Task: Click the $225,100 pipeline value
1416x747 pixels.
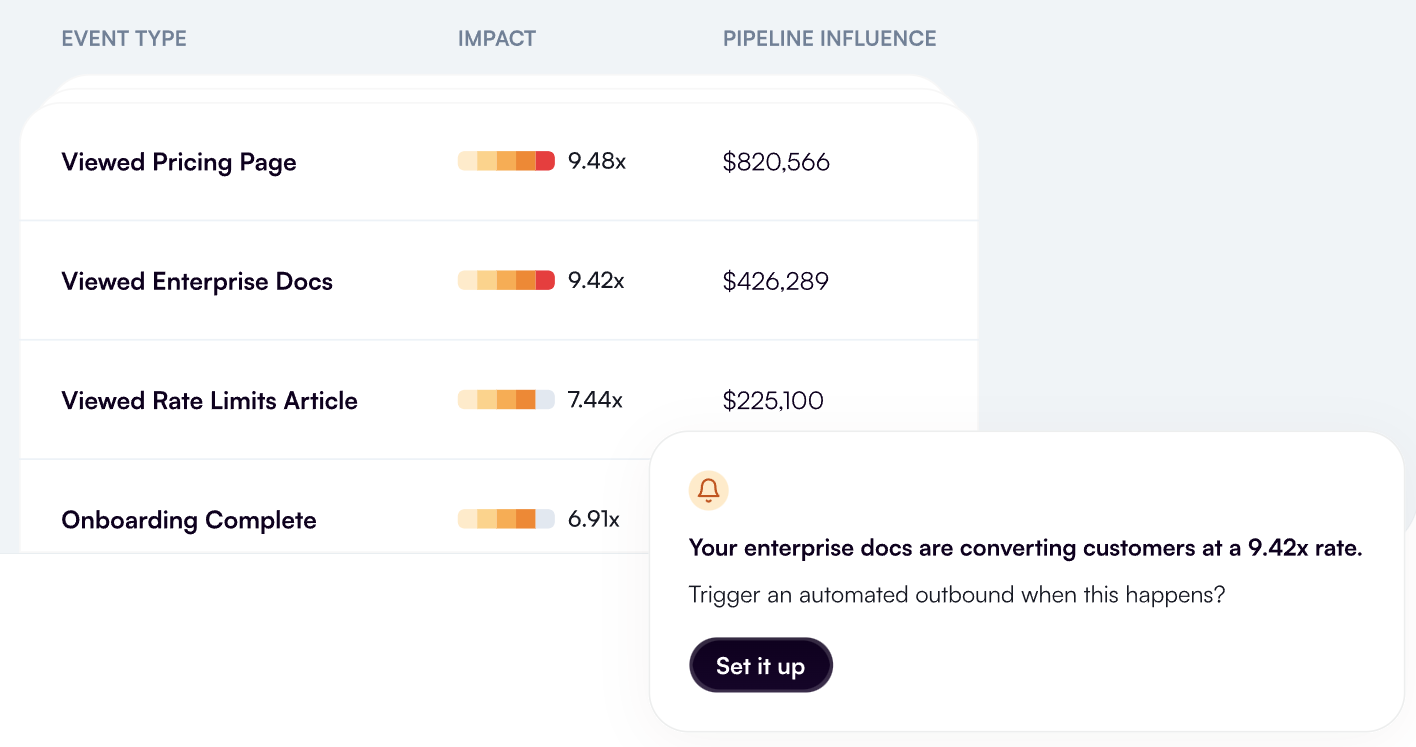Action: tap(773, 400)
